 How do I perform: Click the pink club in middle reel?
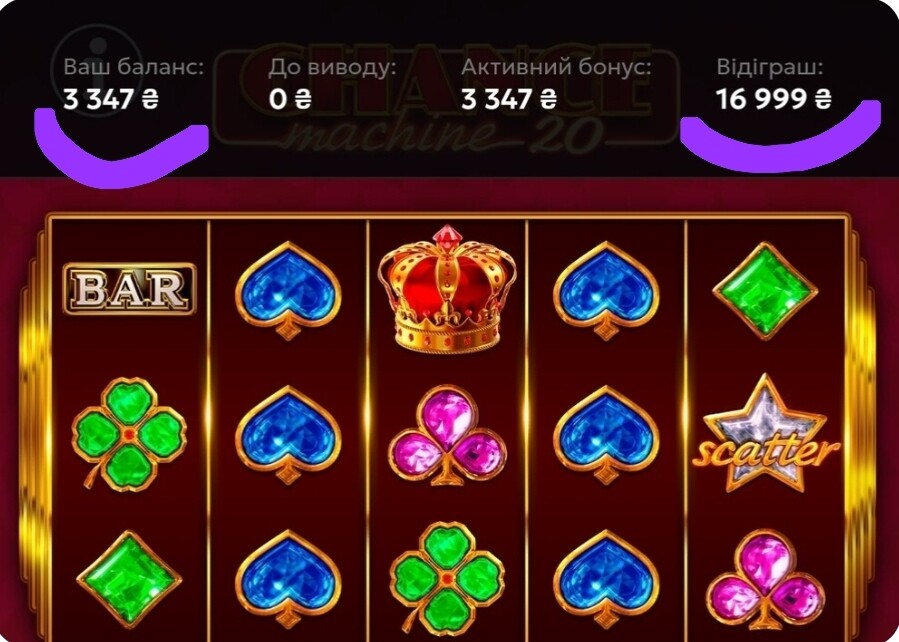447,436
